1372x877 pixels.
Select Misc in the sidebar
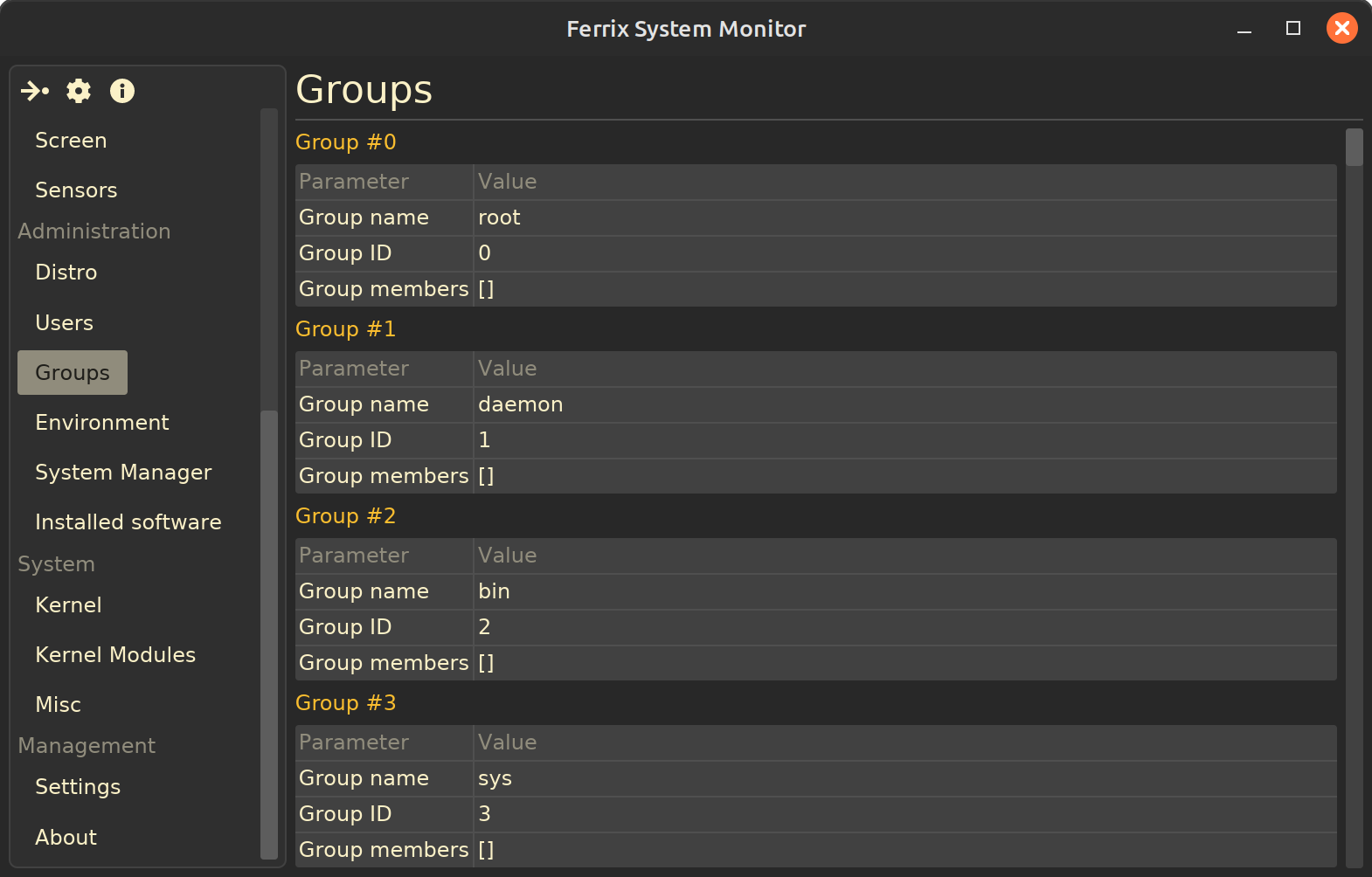tap(59, 705)
